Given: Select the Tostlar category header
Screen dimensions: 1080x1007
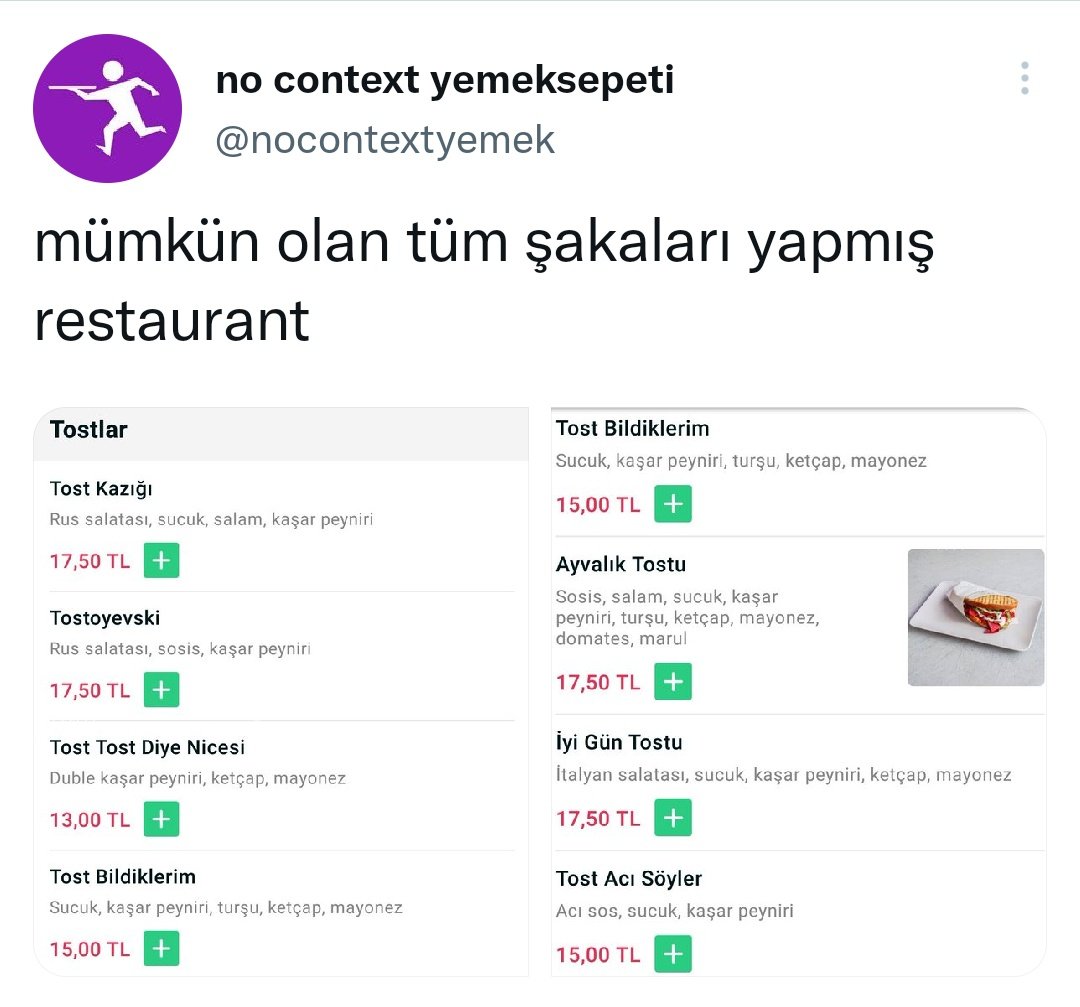Looking at the screenshot, I should (x=89, y=430).
